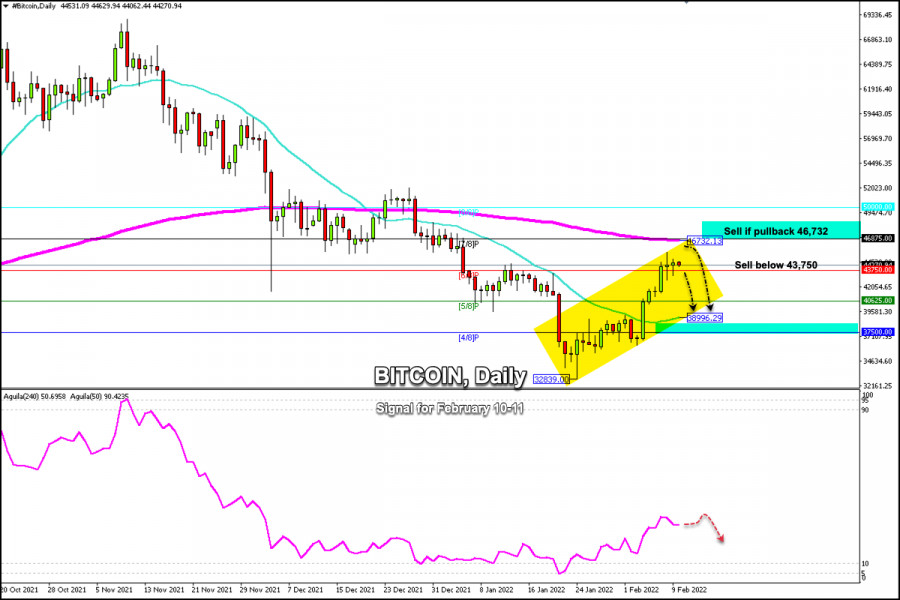Click the 43750.00 red price tag
Viewport: 900px width, 600px height.
(x=878, y=270)
